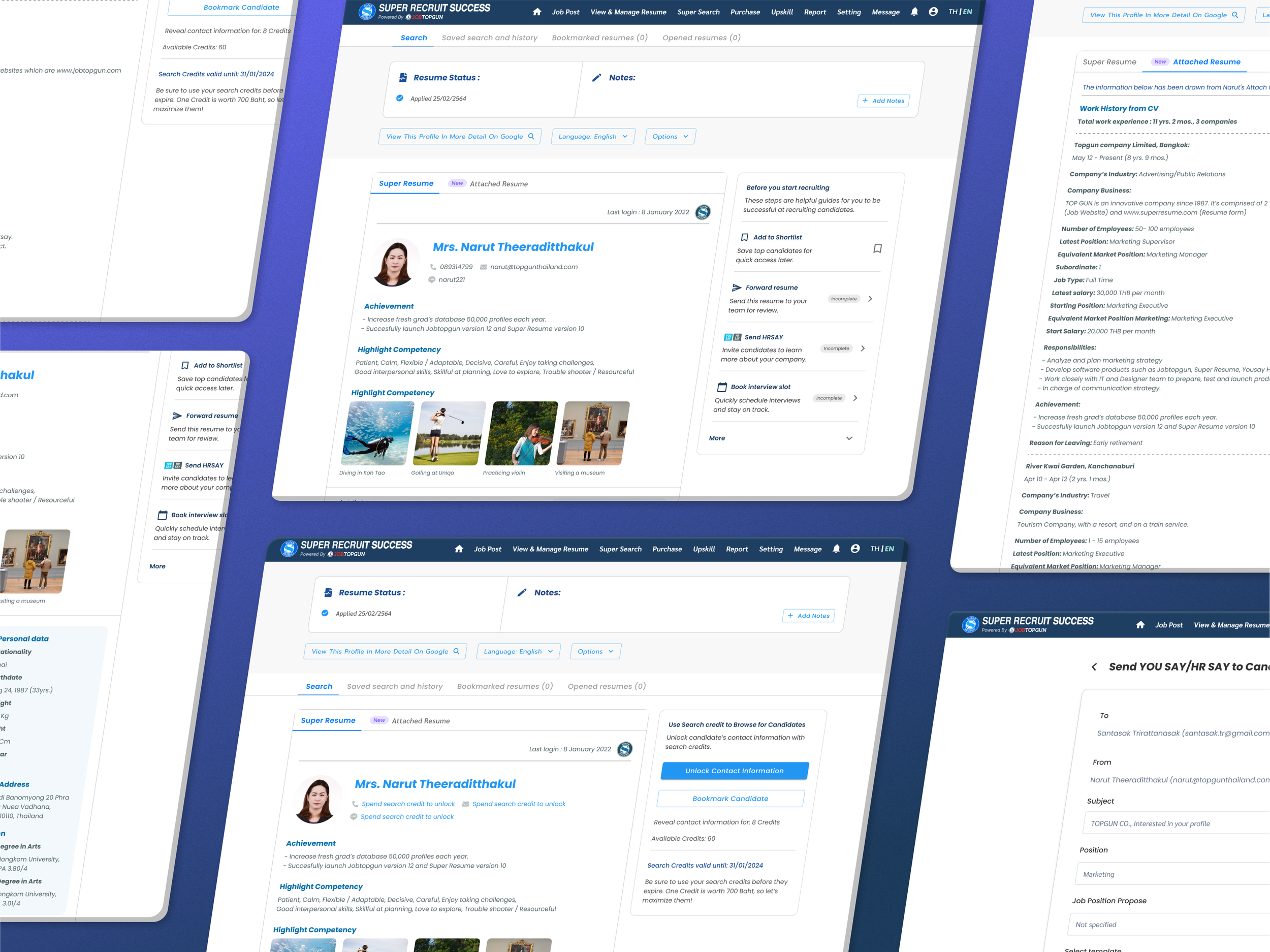1270x952 pixels.
Task: Click the envelope icon before narut@topgunthailand.com
Action: click(484, 267)
